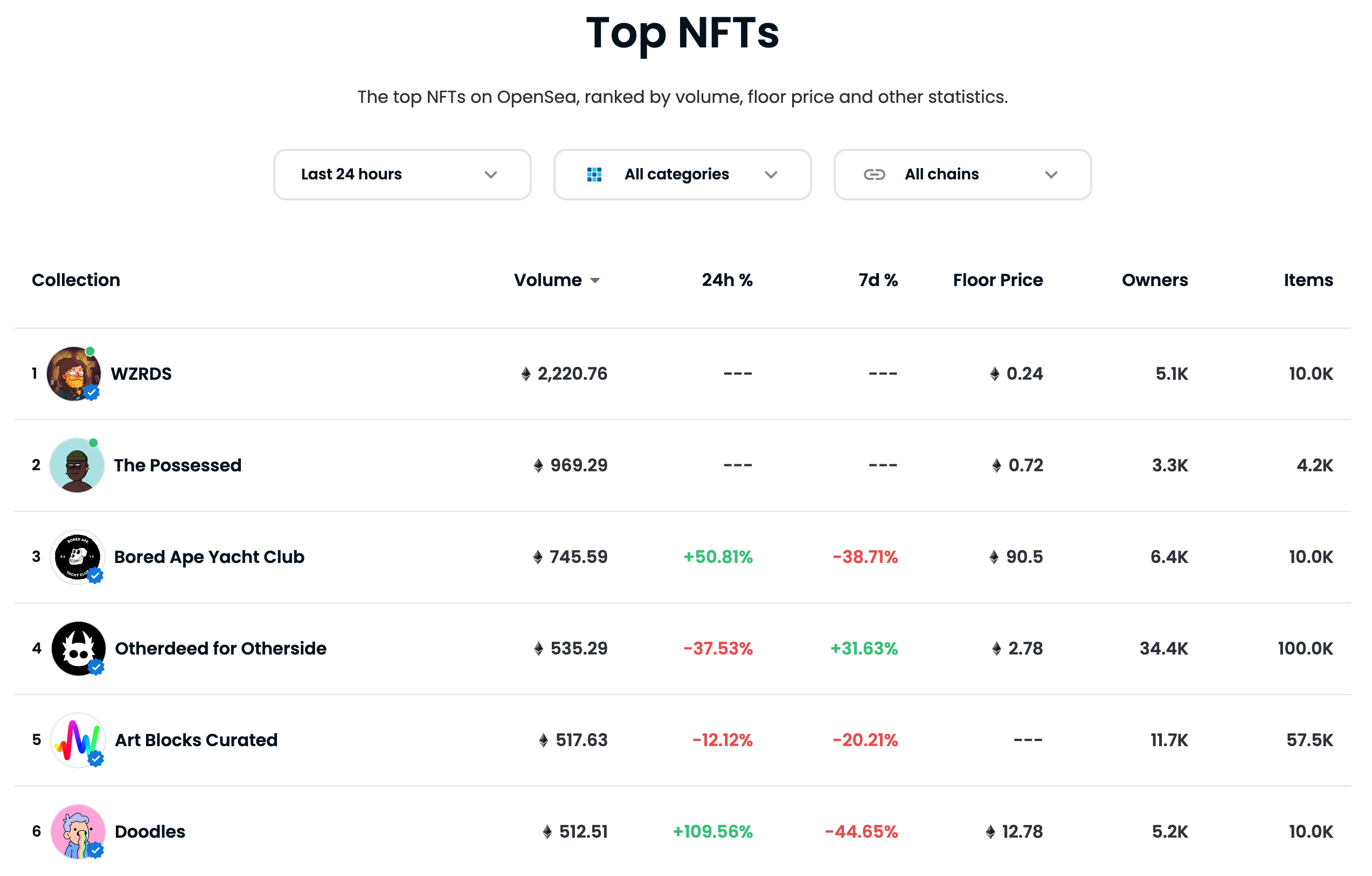Screen dimensions: 1372x876
Task: Click the chain link icon
Action: pyautogui.click(x=874, y=175)
